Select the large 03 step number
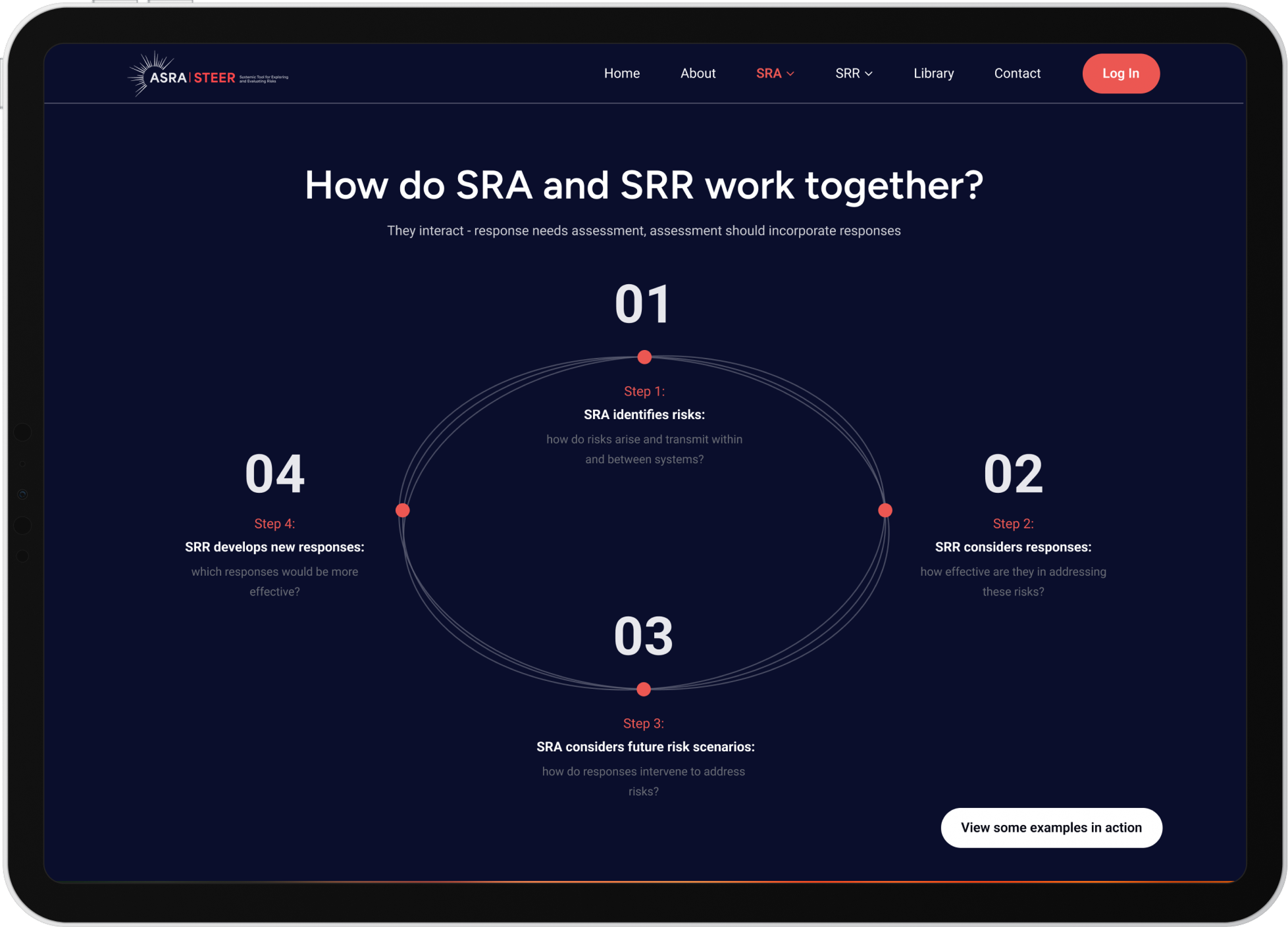The image size is (1288, 927). click(644, 636)
